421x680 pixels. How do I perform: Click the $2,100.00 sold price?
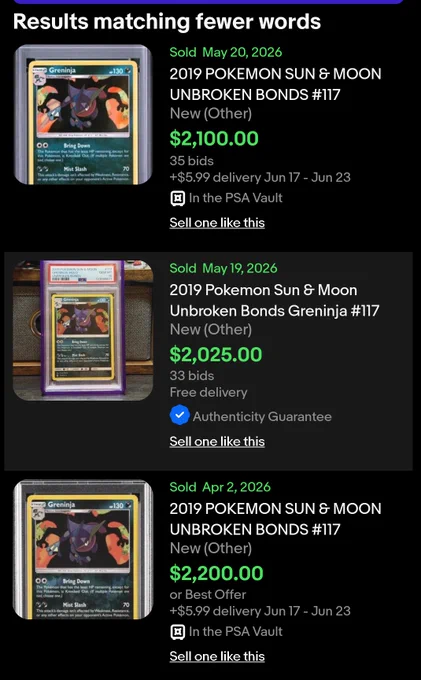click(x=214, y=138)
